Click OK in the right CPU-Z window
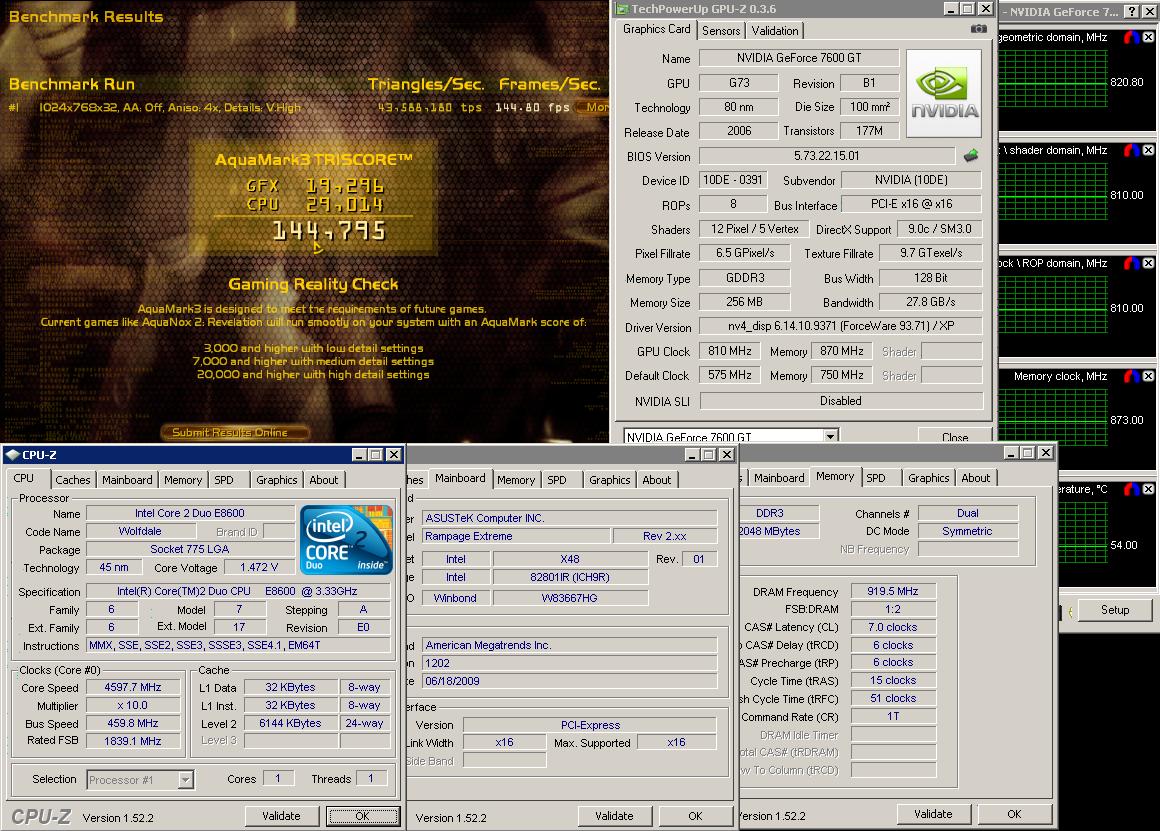 (1014, 814)
